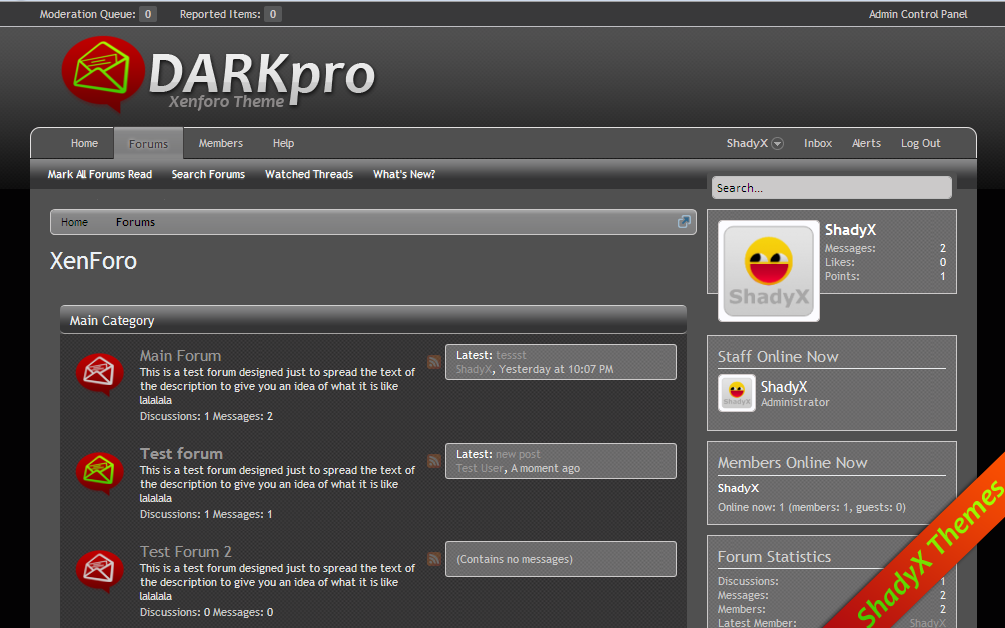The height and width of the screenshot is (628, 1005).
Task: Click ShadyX poster name under Main Forum's latest
Action: click(474, 369)
